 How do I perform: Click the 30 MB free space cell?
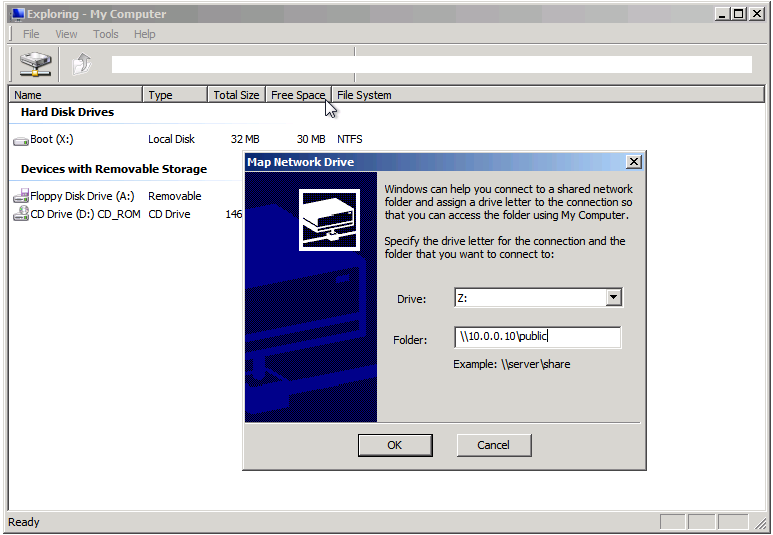pyautogui.click(x=311, y=140)
